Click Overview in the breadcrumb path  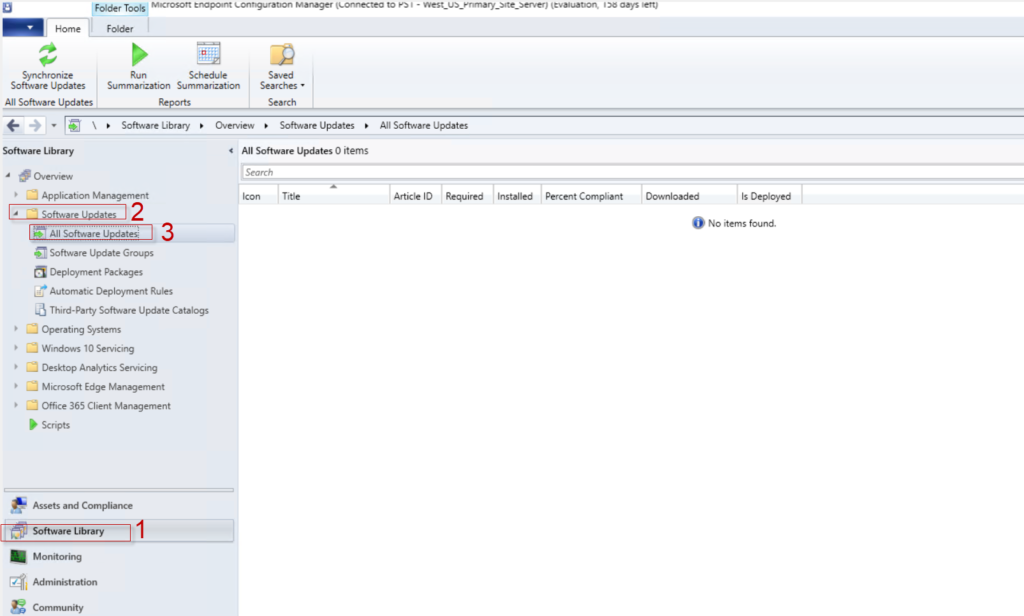point(234,125)
